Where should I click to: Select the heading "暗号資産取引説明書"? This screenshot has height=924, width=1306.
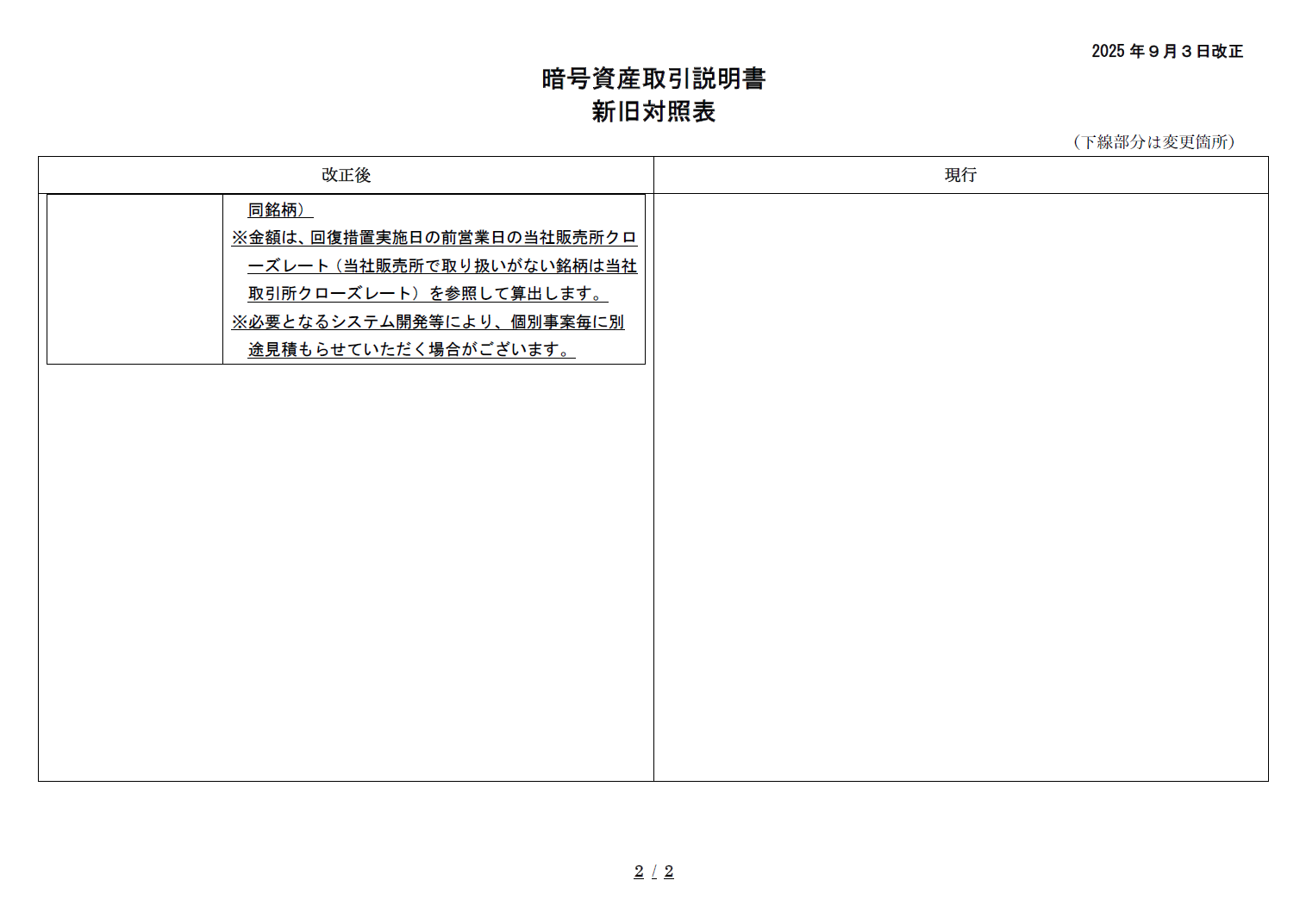(653, 79)
